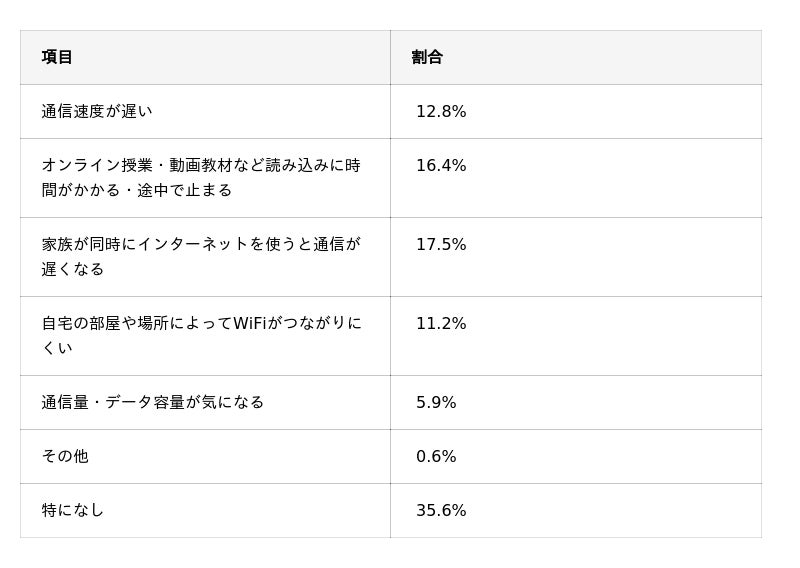Click the 16.4% percentage cell

pos(441,165)
